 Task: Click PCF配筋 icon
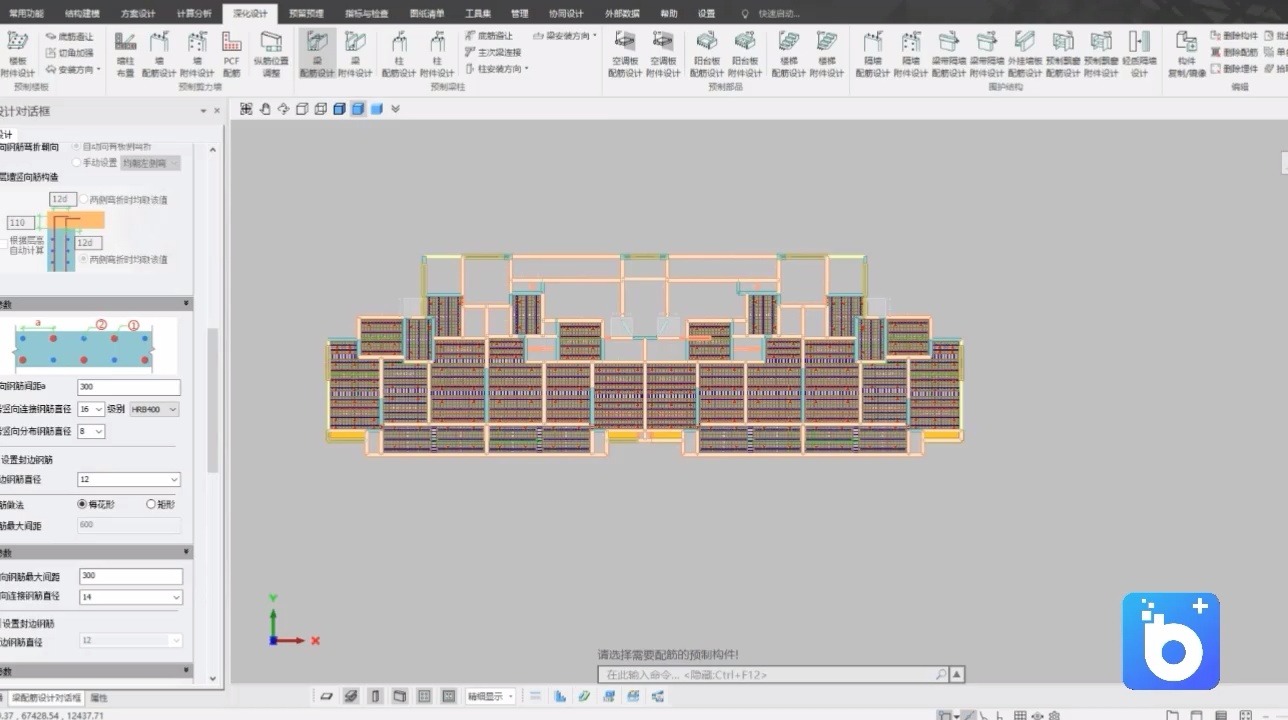pos(232,53)
